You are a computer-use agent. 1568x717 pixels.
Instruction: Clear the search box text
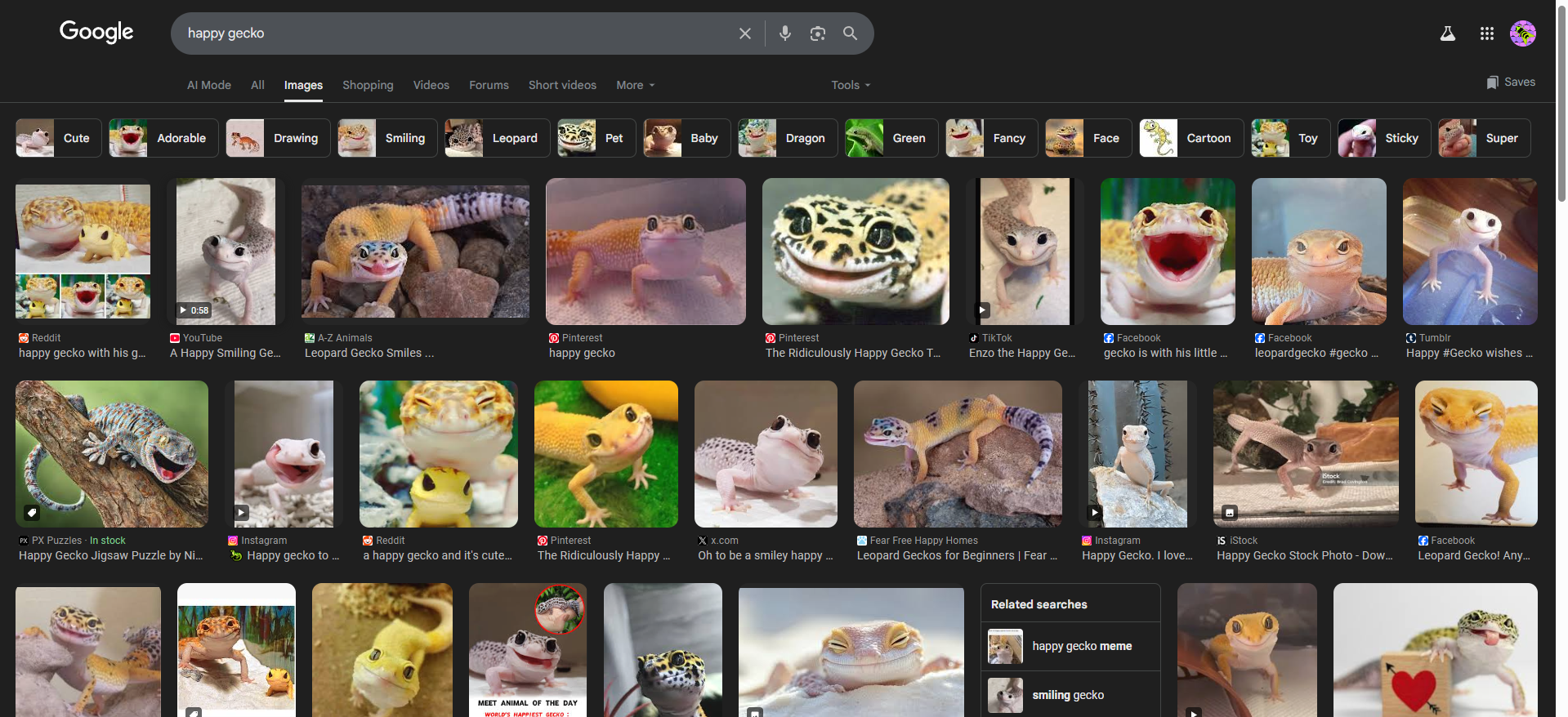click(744, 33)
